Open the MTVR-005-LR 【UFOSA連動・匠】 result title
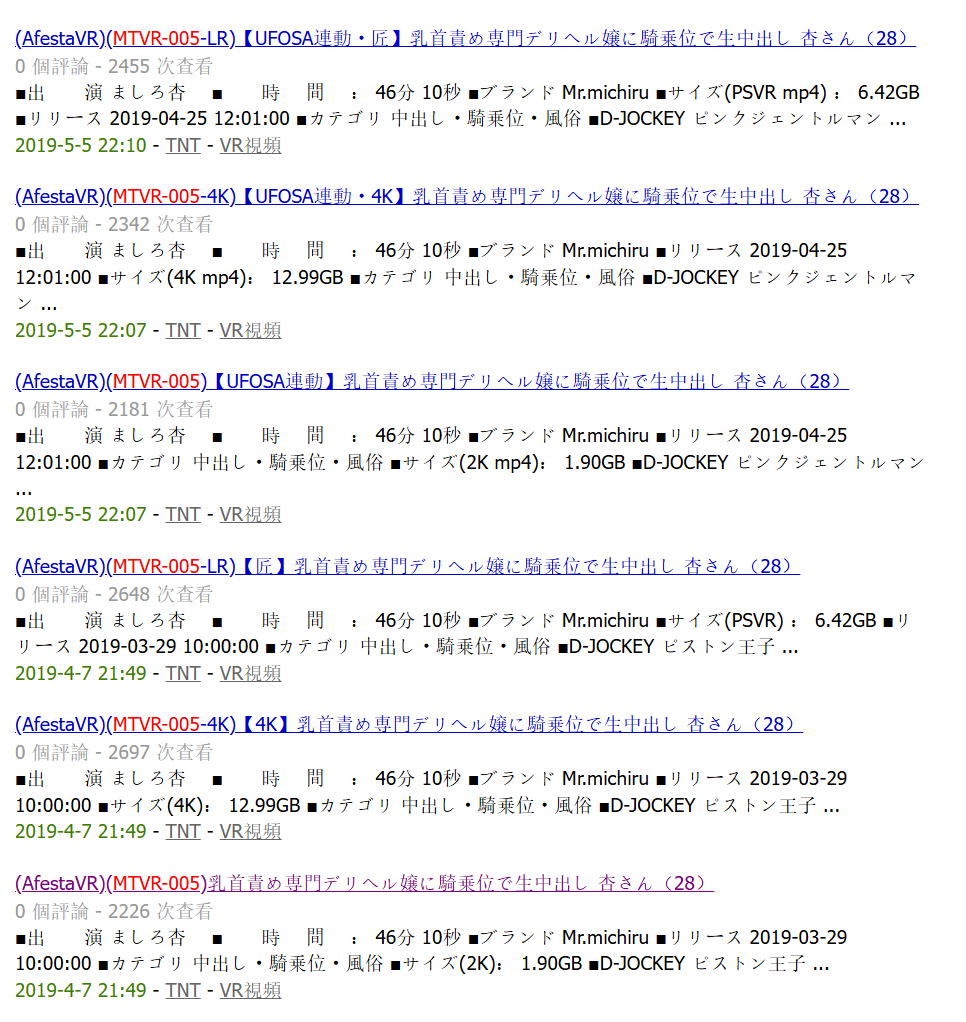Image resolution: width=966 pixels, height=1022 pixels. pos(465,38)
